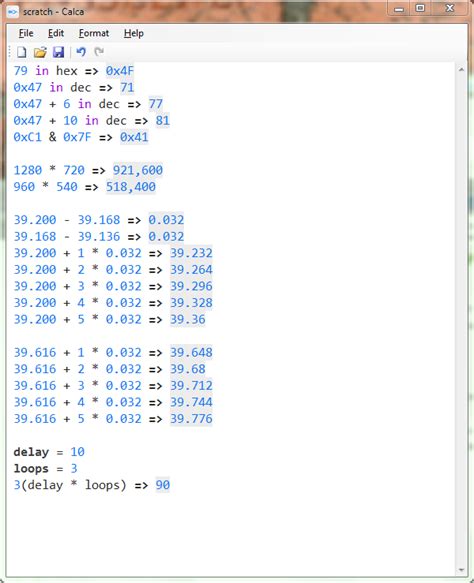Screen dimensions: 474x583
Task: Open the File menu
Action: click(26, 33)
